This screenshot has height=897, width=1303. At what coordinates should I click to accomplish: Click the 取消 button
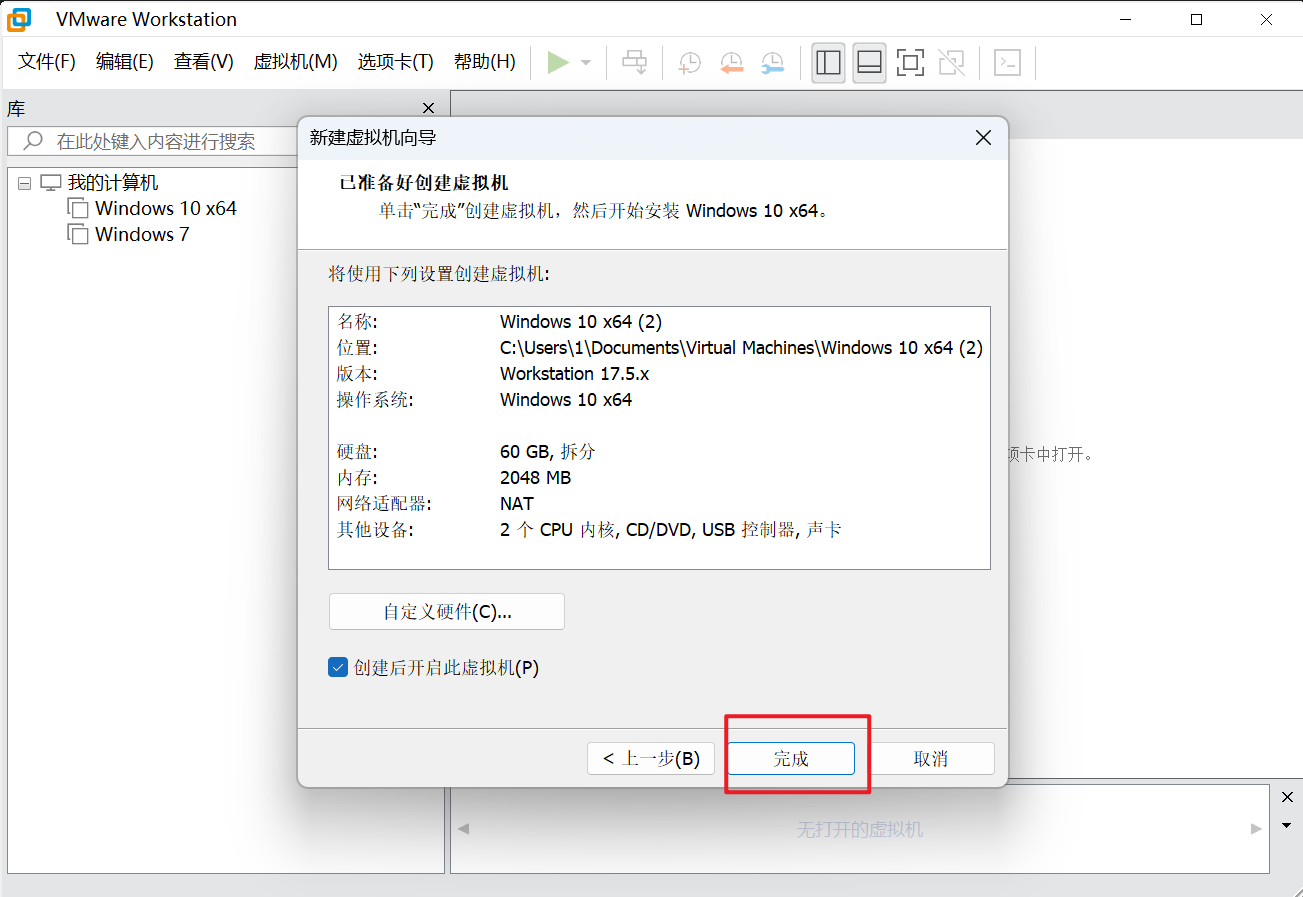[x=931, y=759]
